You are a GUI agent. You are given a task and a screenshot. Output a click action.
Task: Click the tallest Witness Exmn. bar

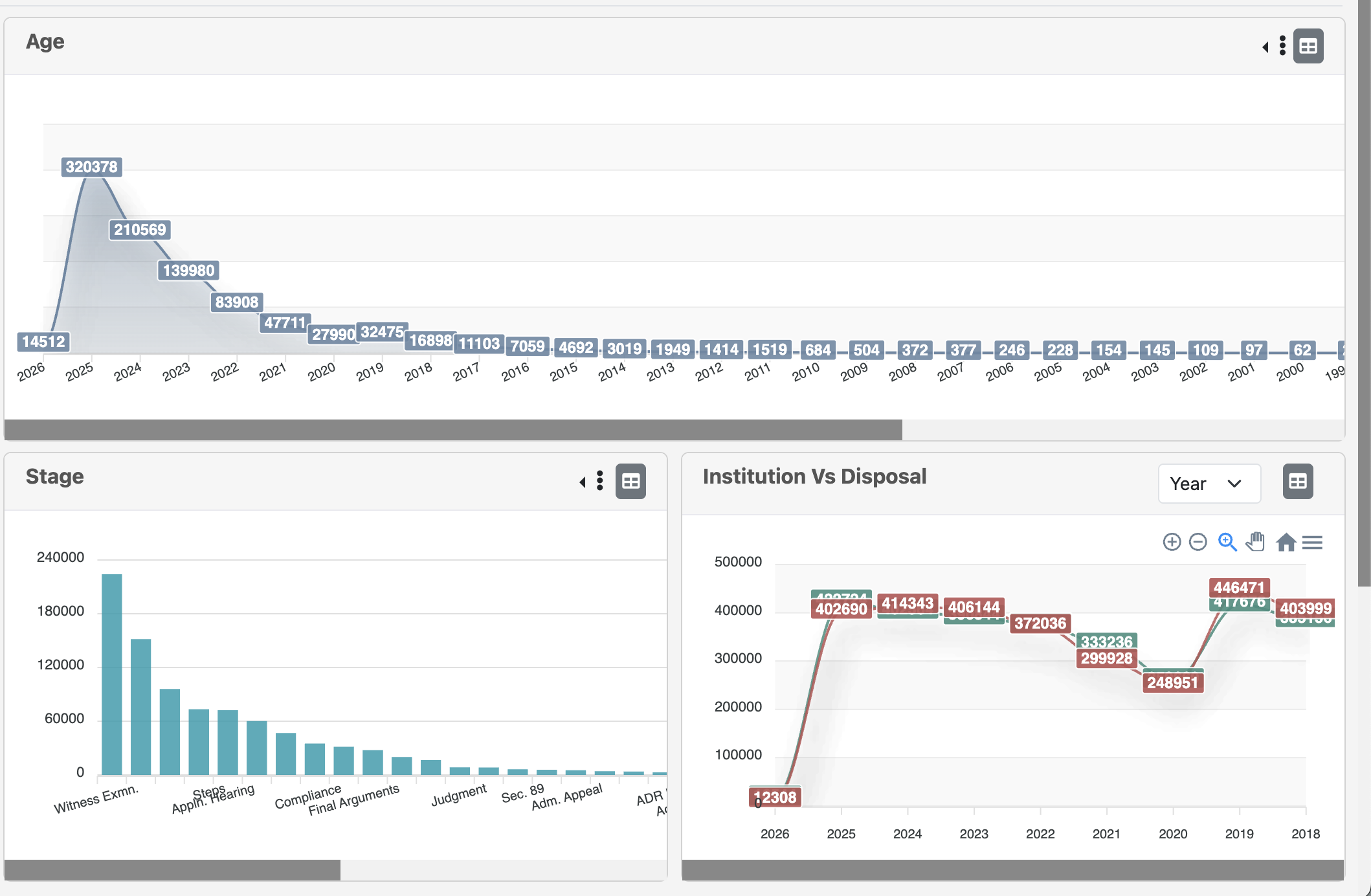(x=112, y=673)
